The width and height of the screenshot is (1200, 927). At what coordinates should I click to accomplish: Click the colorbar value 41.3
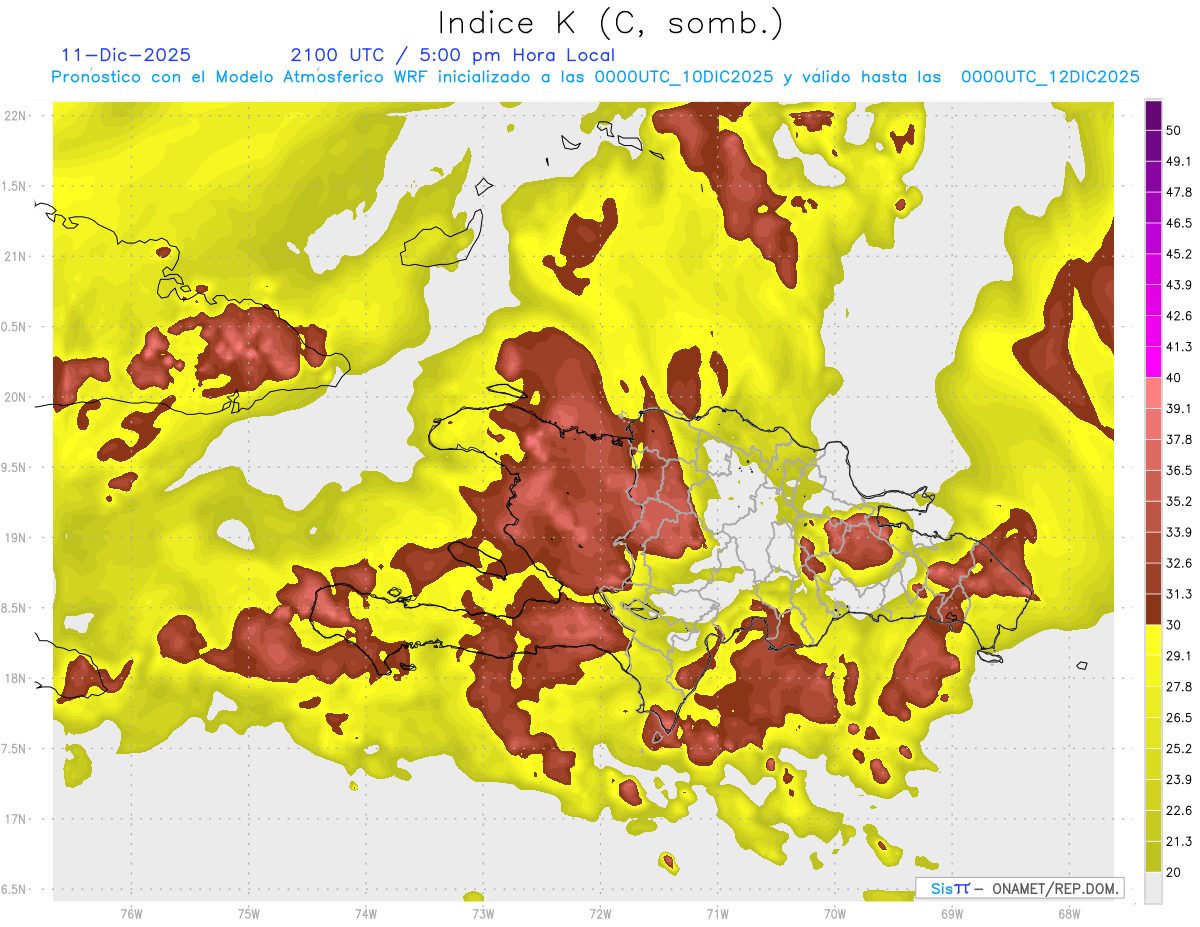pos(1179,348)
